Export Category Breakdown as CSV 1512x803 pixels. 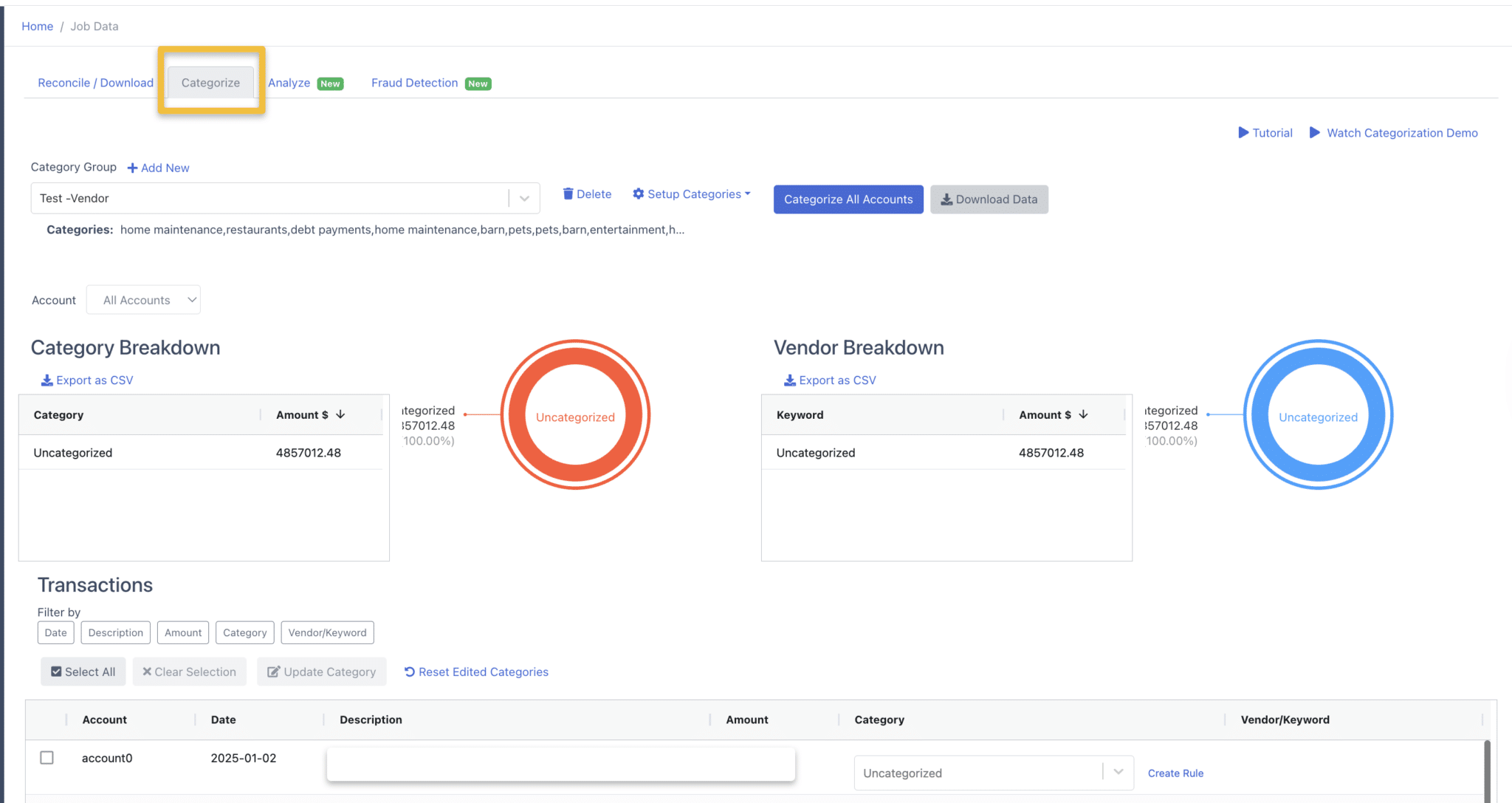click(94, 380)
